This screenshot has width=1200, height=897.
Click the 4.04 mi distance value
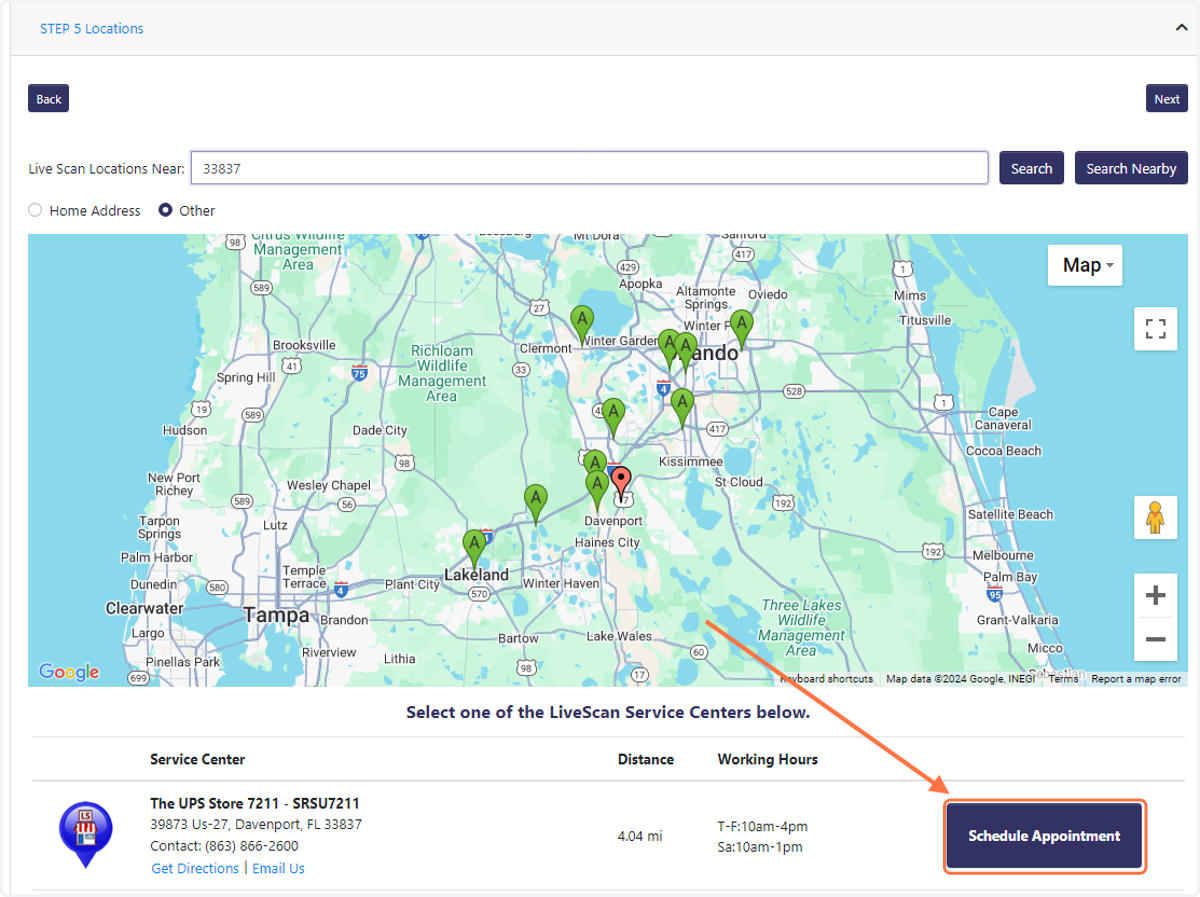click(x=640, y=836)
